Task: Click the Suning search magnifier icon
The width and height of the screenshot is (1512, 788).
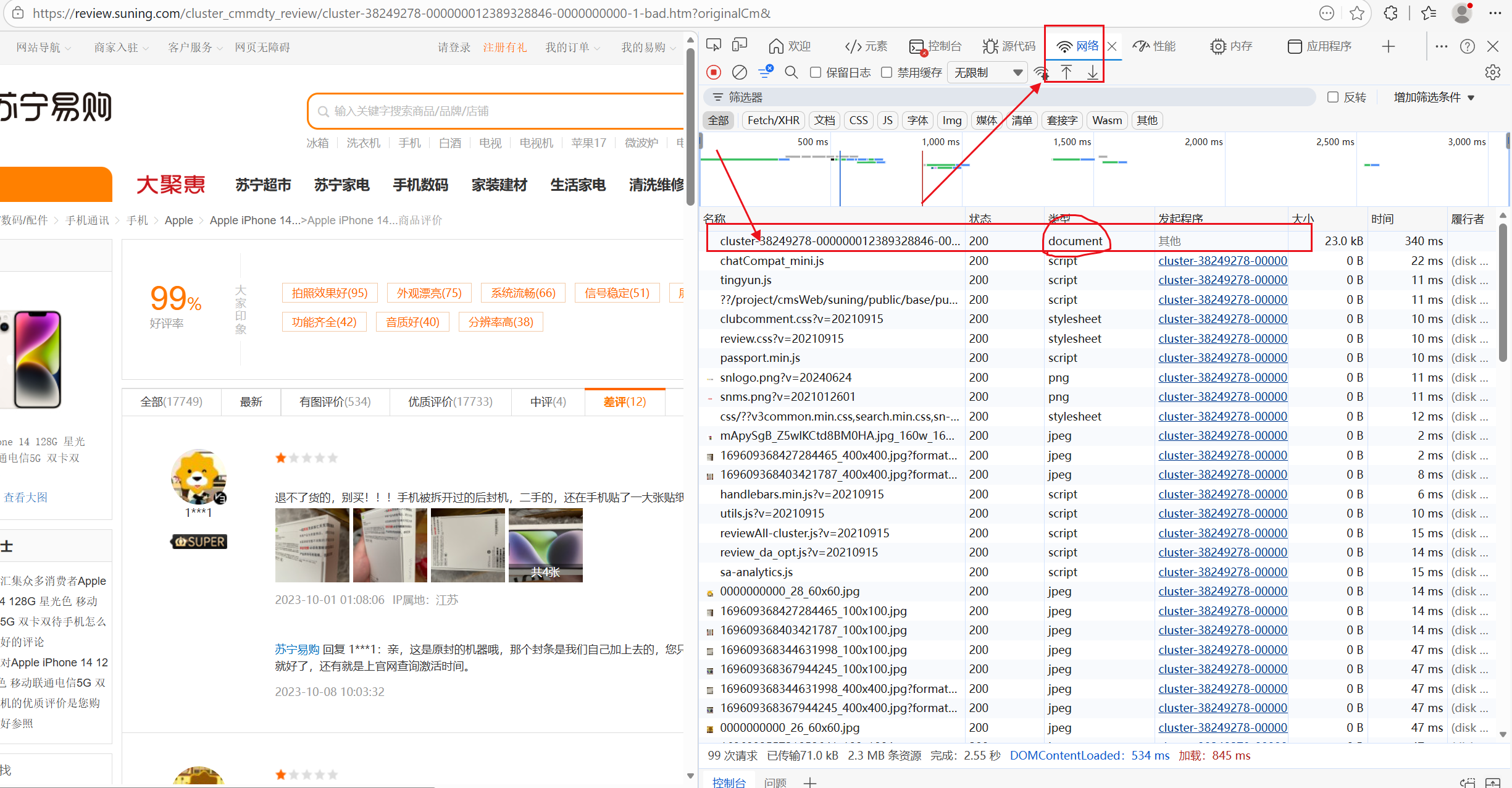Action: click(x=323, y=111)
